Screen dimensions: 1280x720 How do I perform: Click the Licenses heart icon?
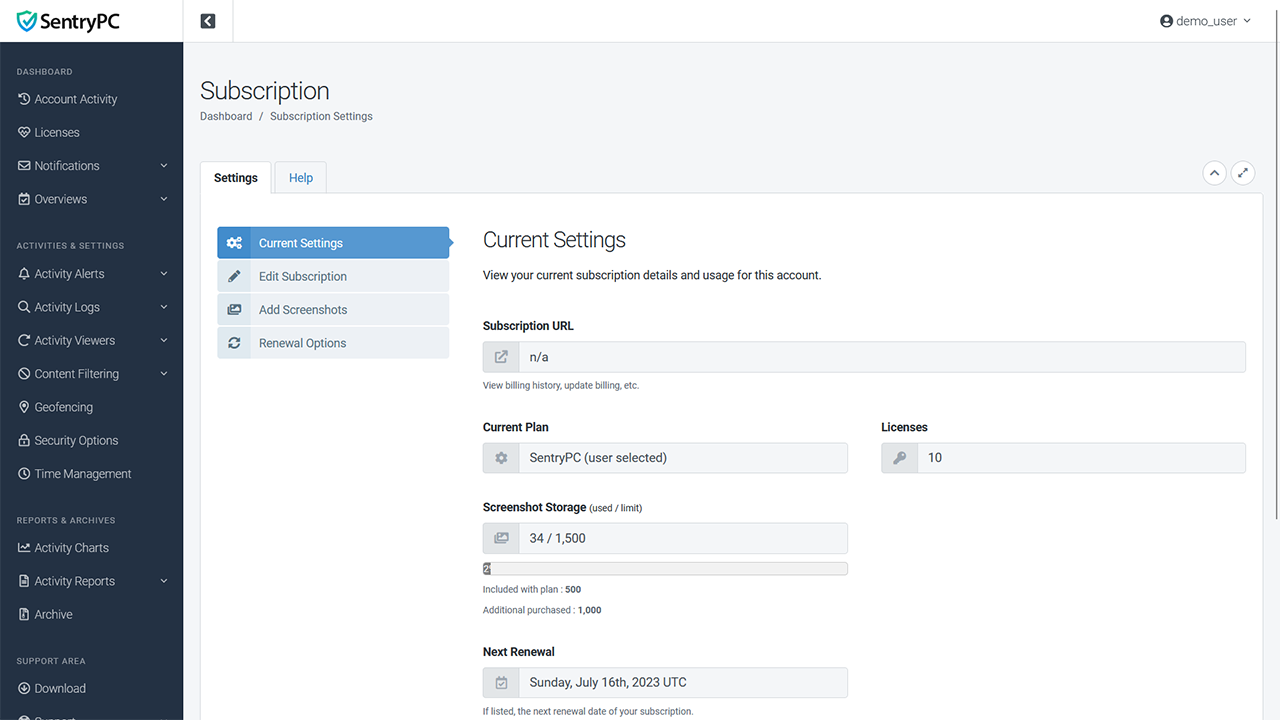click(24, 132)
